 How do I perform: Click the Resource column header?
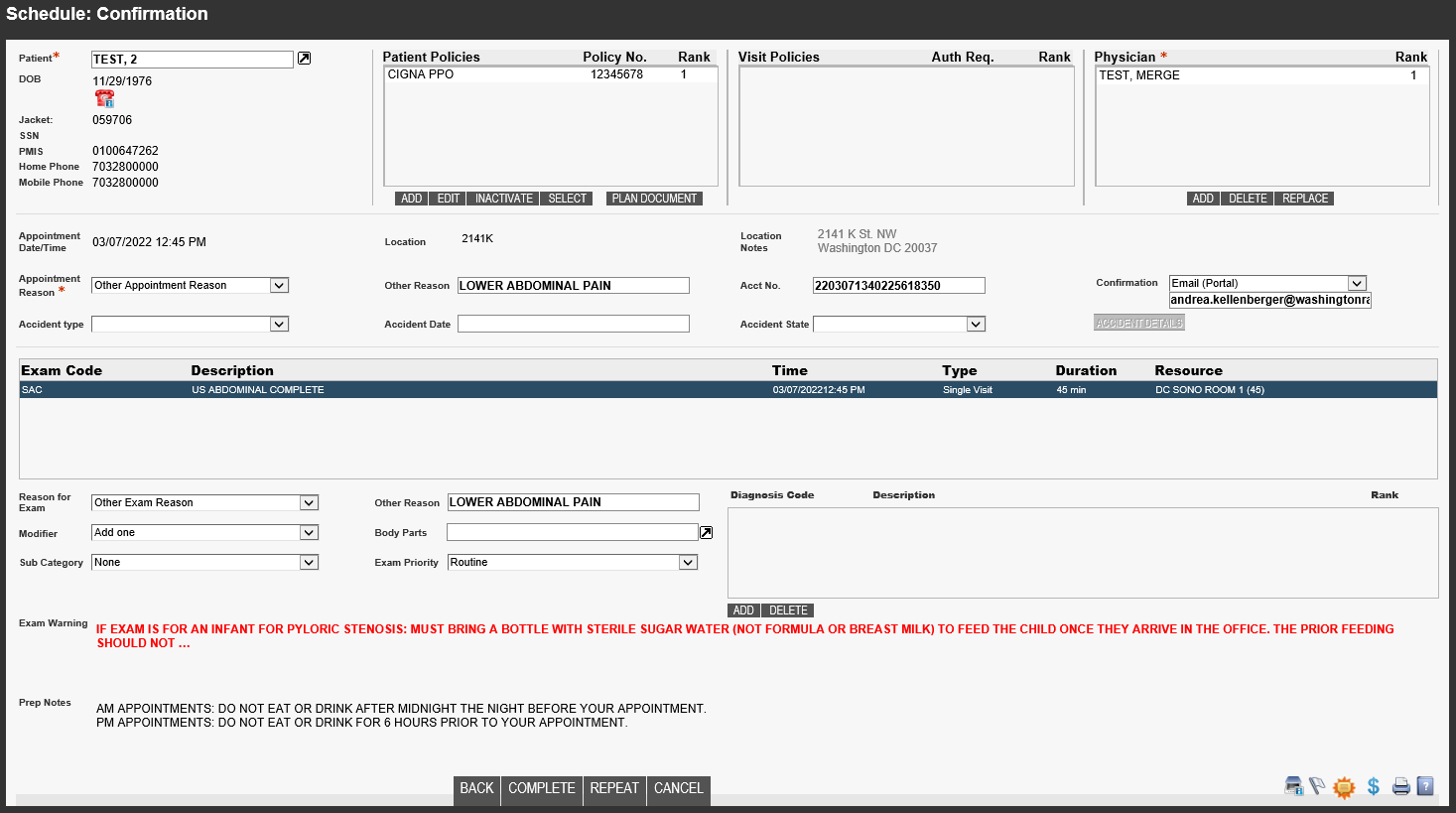(1188, 370)
